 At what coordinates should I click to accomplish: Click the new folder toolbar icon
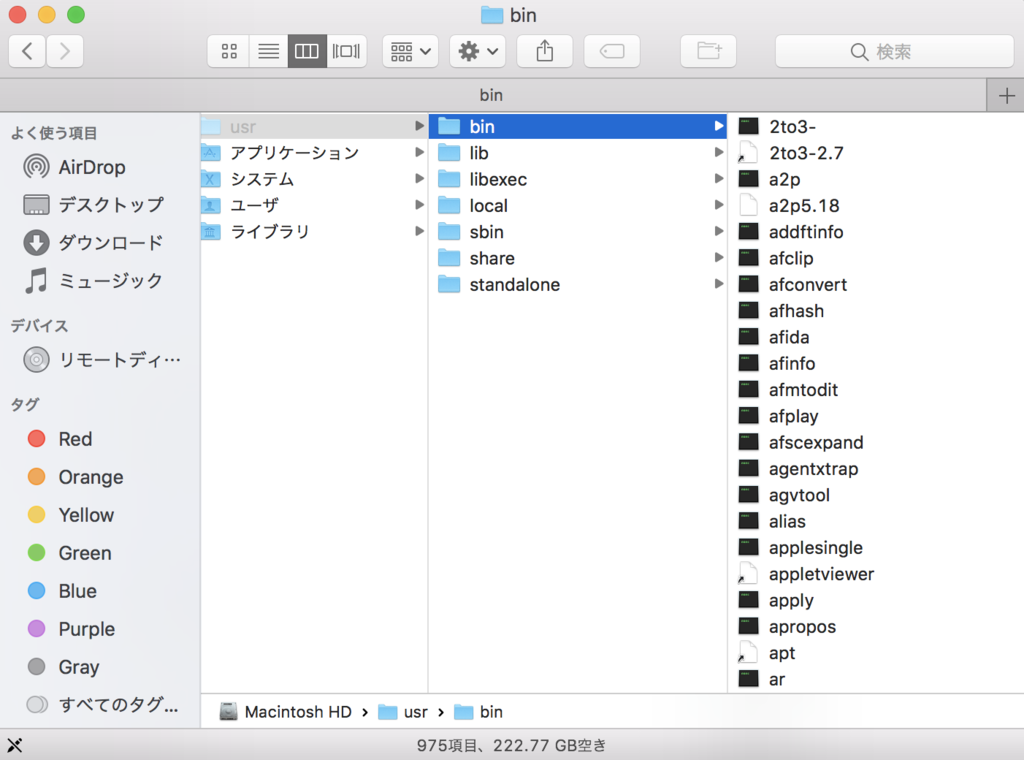tap(709, 51)
